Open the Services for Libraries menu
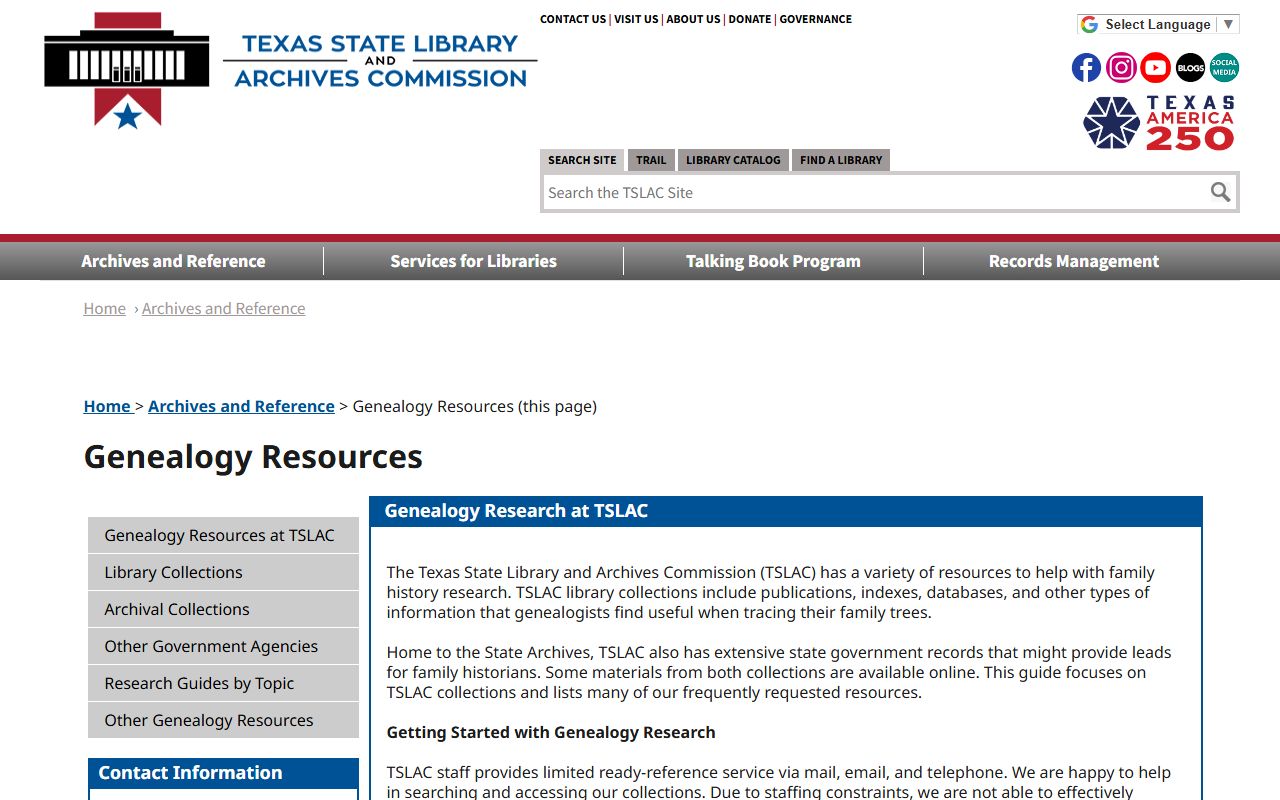 [x=473, y=261]
